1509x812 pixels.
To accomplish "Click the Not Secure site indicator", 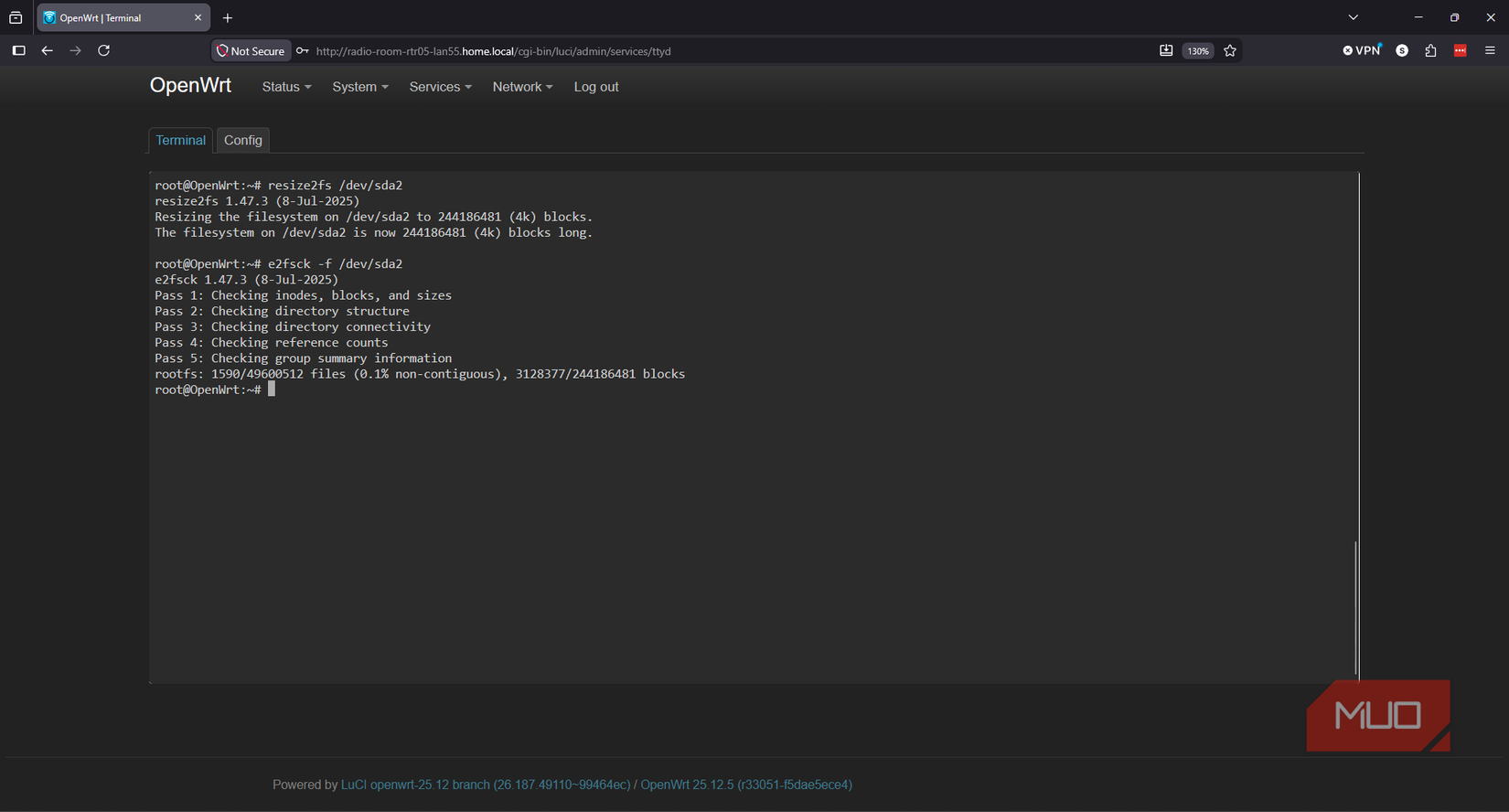I will [251, 51].
